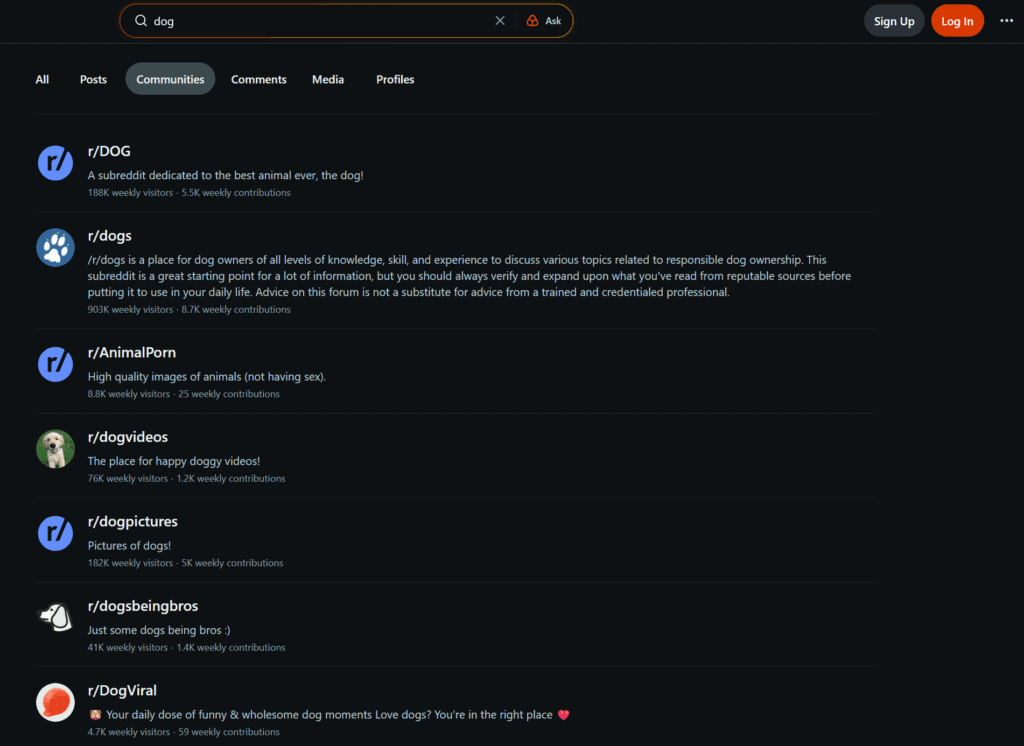This screenshot has height=746, width=1024.
Task: Click the r/dogs paw print avatar
Action: click(x=56, y=248)
